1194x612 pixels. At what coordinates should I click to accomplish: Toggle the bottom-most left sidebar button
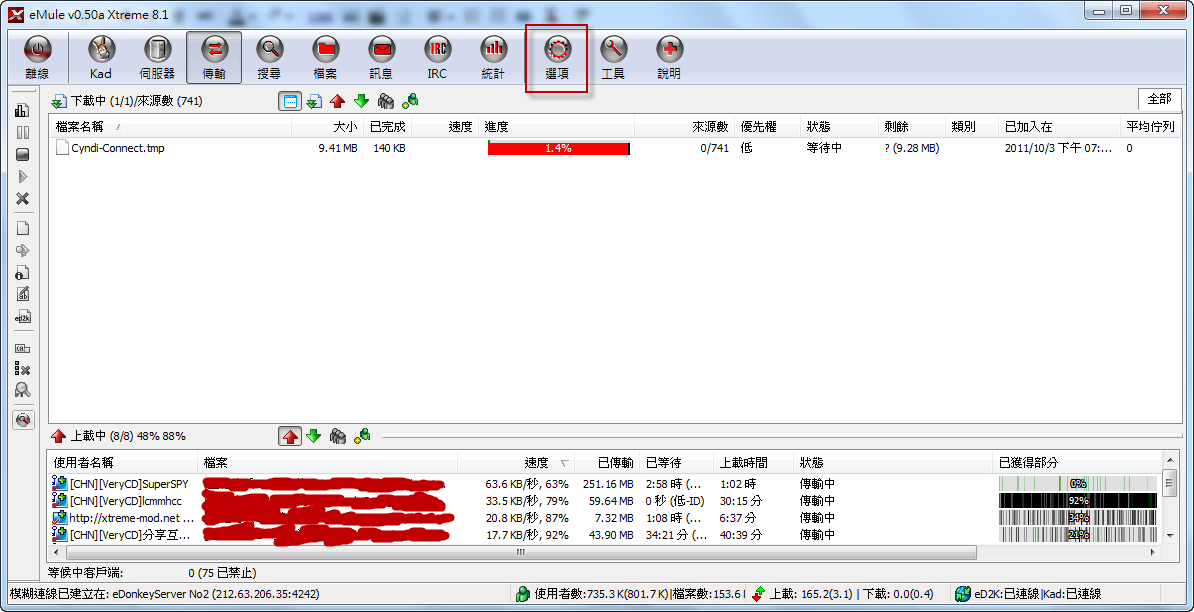23,419
